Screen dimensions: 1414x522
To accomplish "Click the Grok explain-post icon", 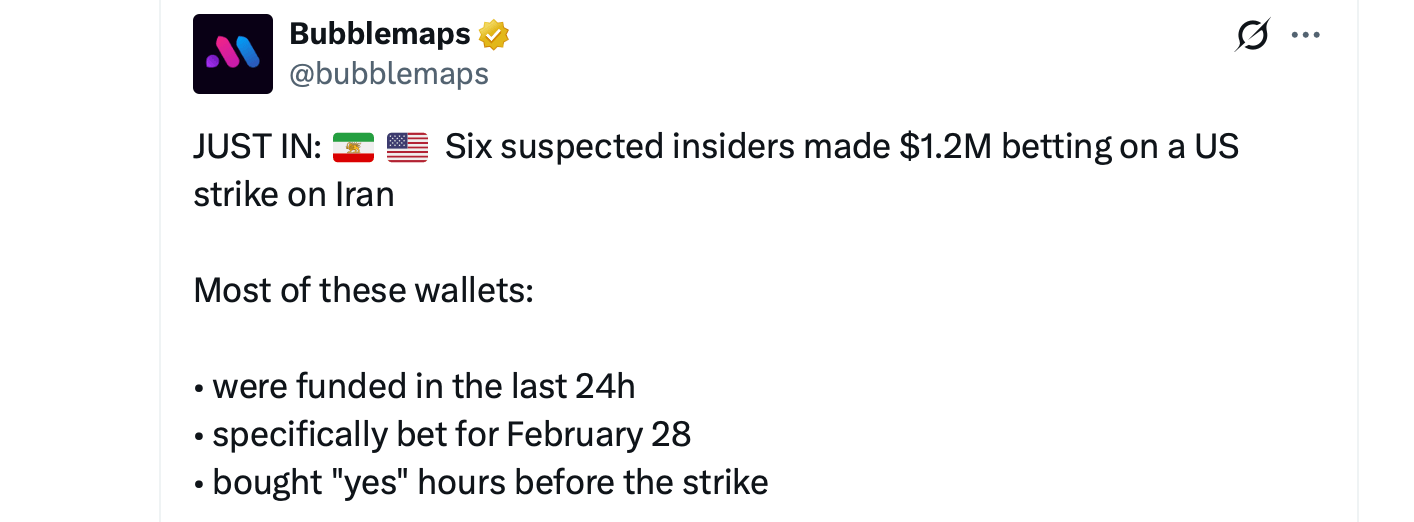I will pos(1252,36).
